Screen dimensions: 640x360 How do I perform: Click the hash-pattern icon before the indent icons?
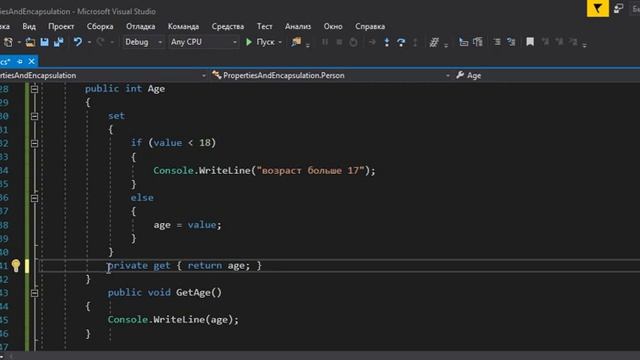pos(434,42)
